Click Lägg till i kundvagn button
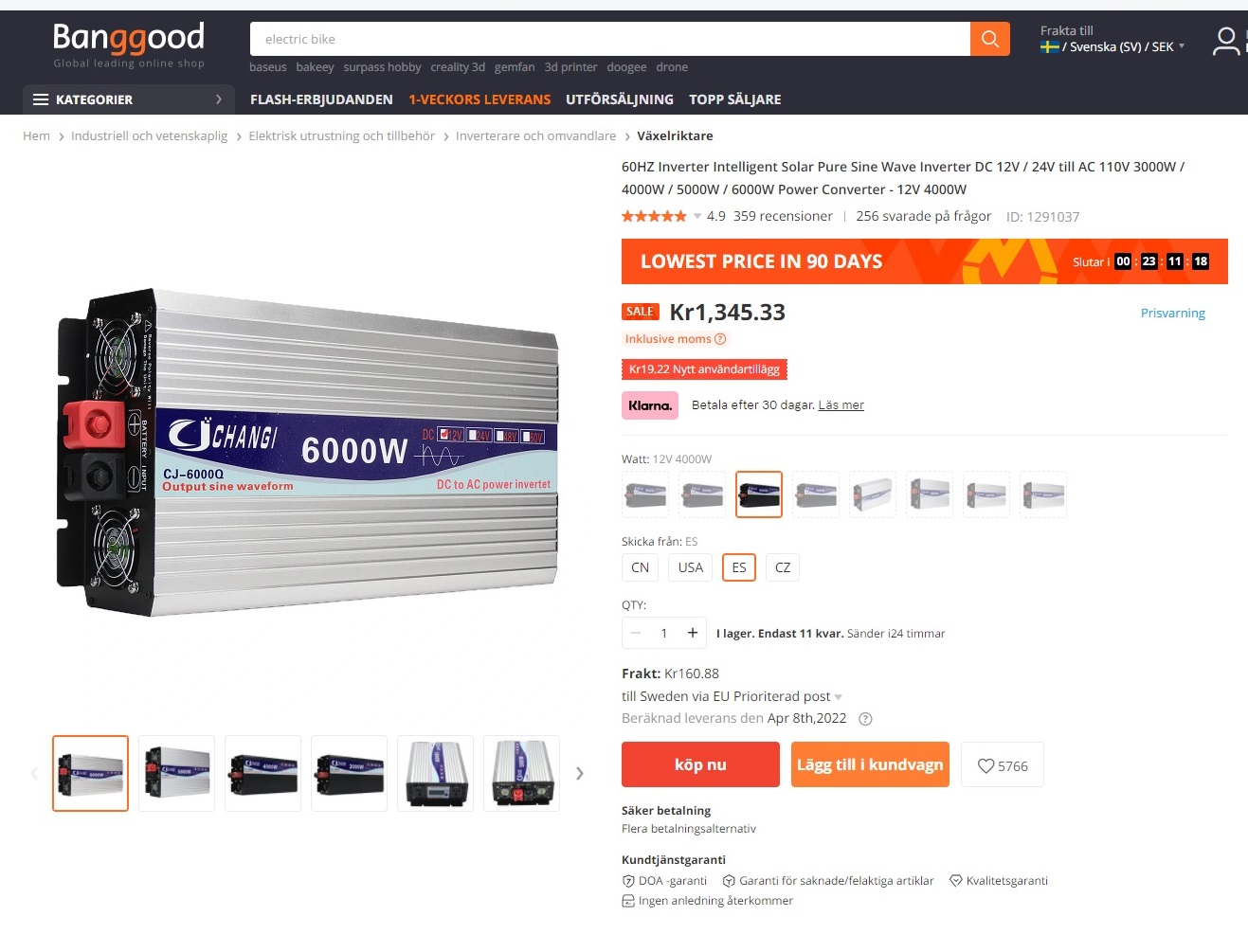 click(x=870, y=764)
